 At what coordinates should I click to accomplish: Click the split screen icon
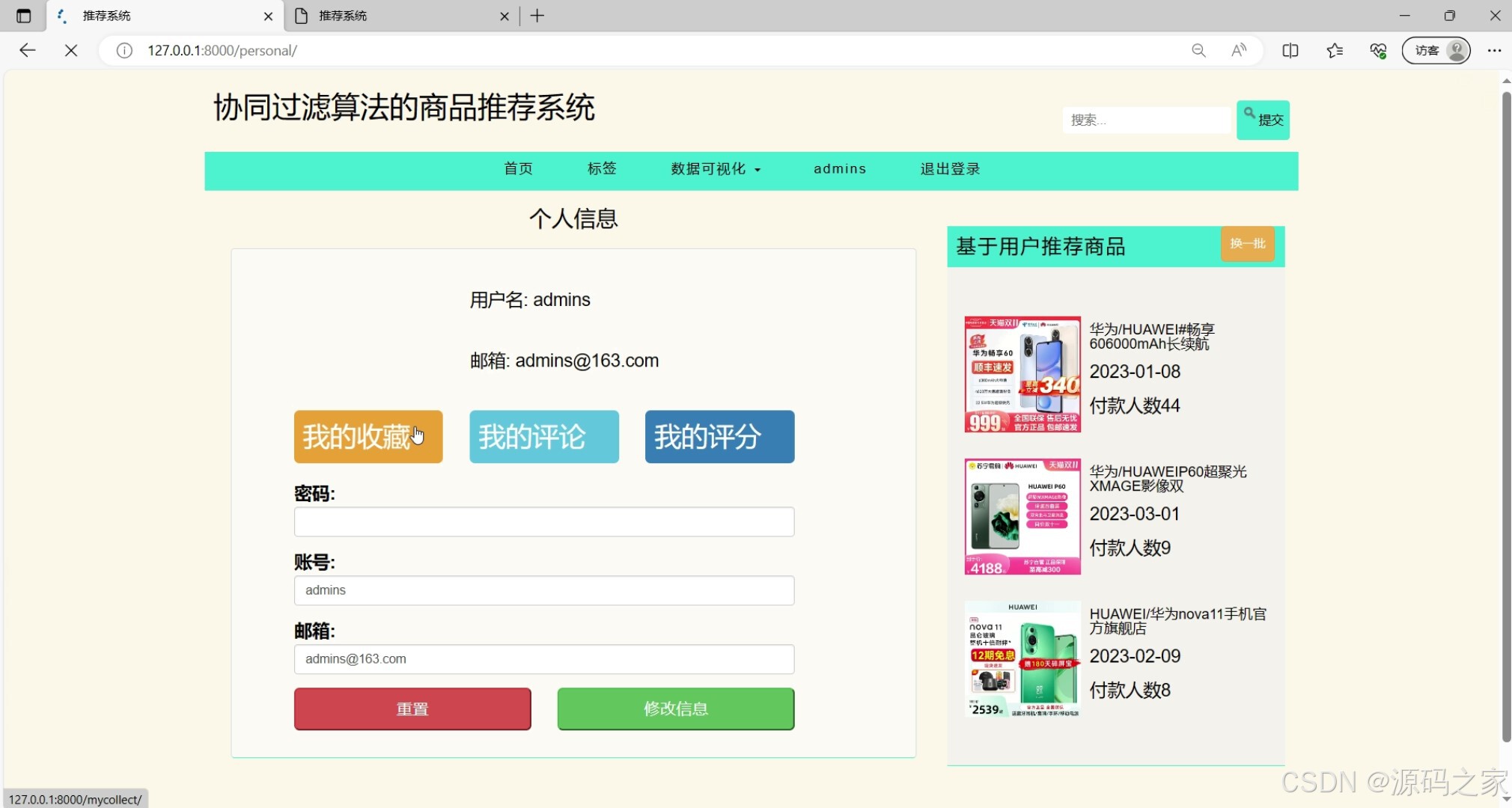[1290, 50]
